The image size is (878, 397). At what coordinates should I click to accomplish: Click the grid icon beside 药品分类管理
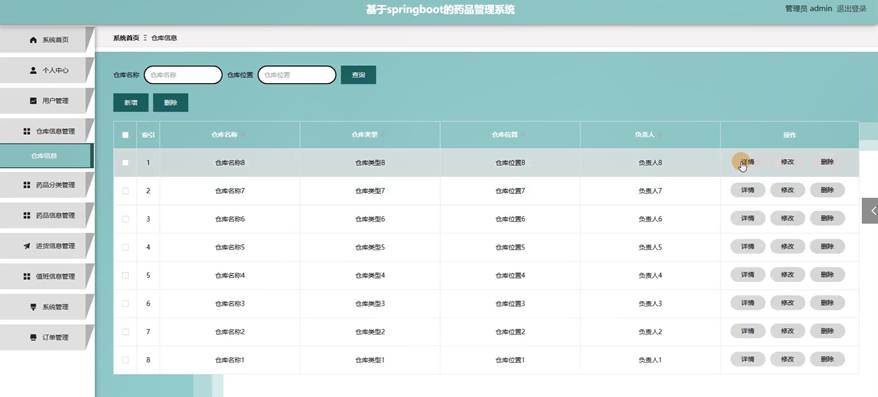click(27, 185)
